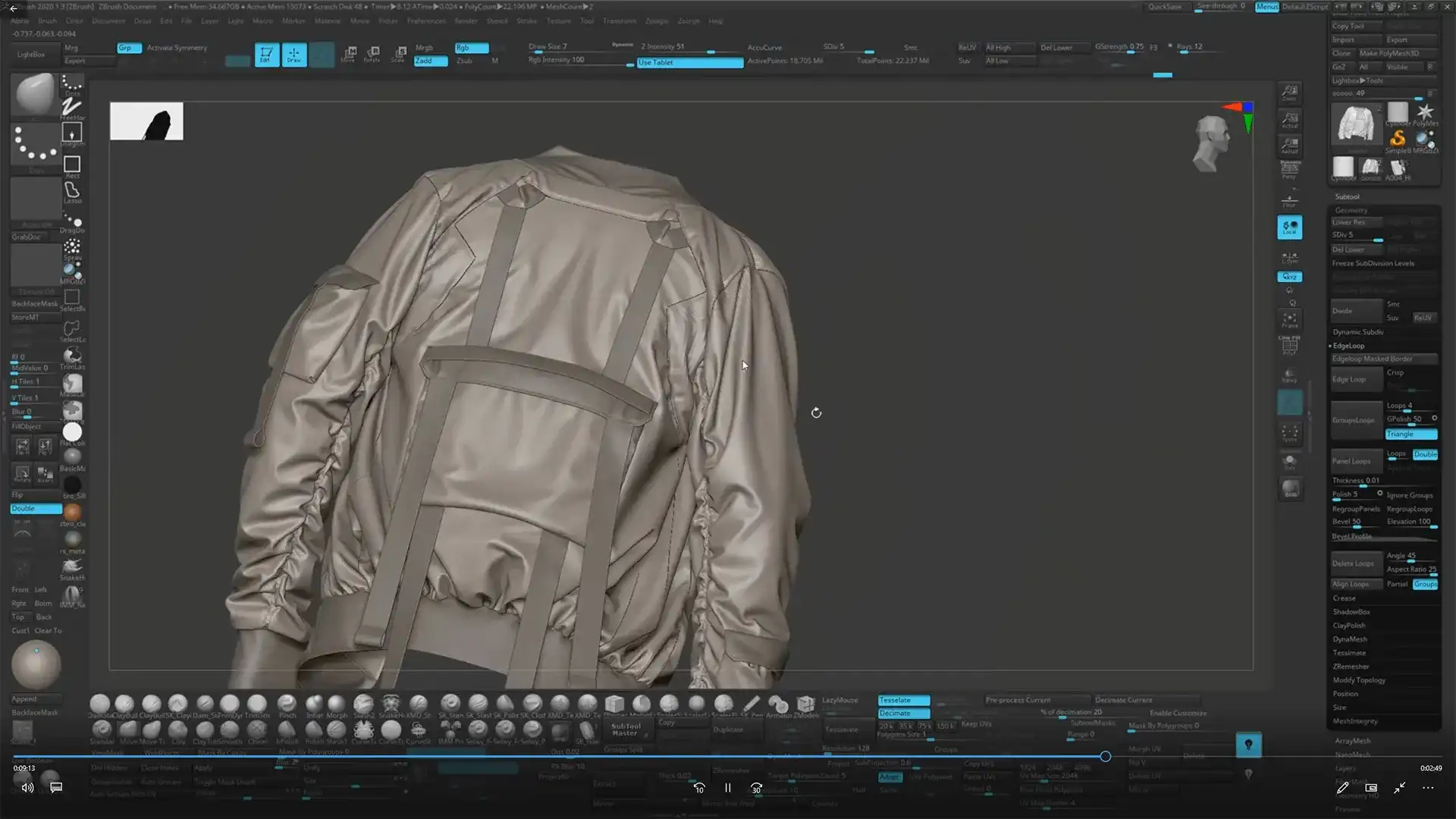Click the Frame view icon

(1289, 319)
